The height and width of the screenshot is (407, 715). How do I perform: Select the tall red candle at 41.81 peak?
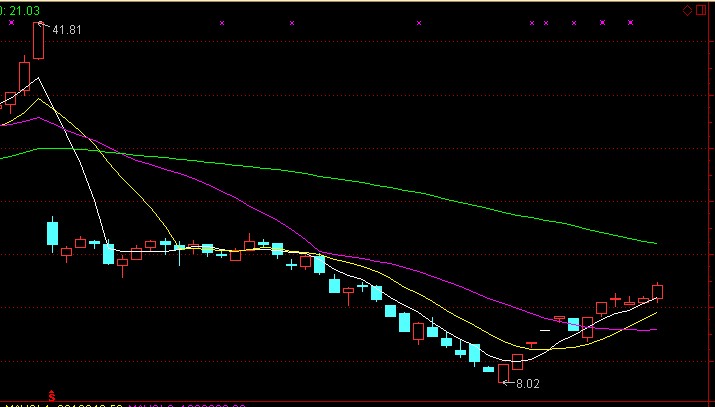point(39,41)
